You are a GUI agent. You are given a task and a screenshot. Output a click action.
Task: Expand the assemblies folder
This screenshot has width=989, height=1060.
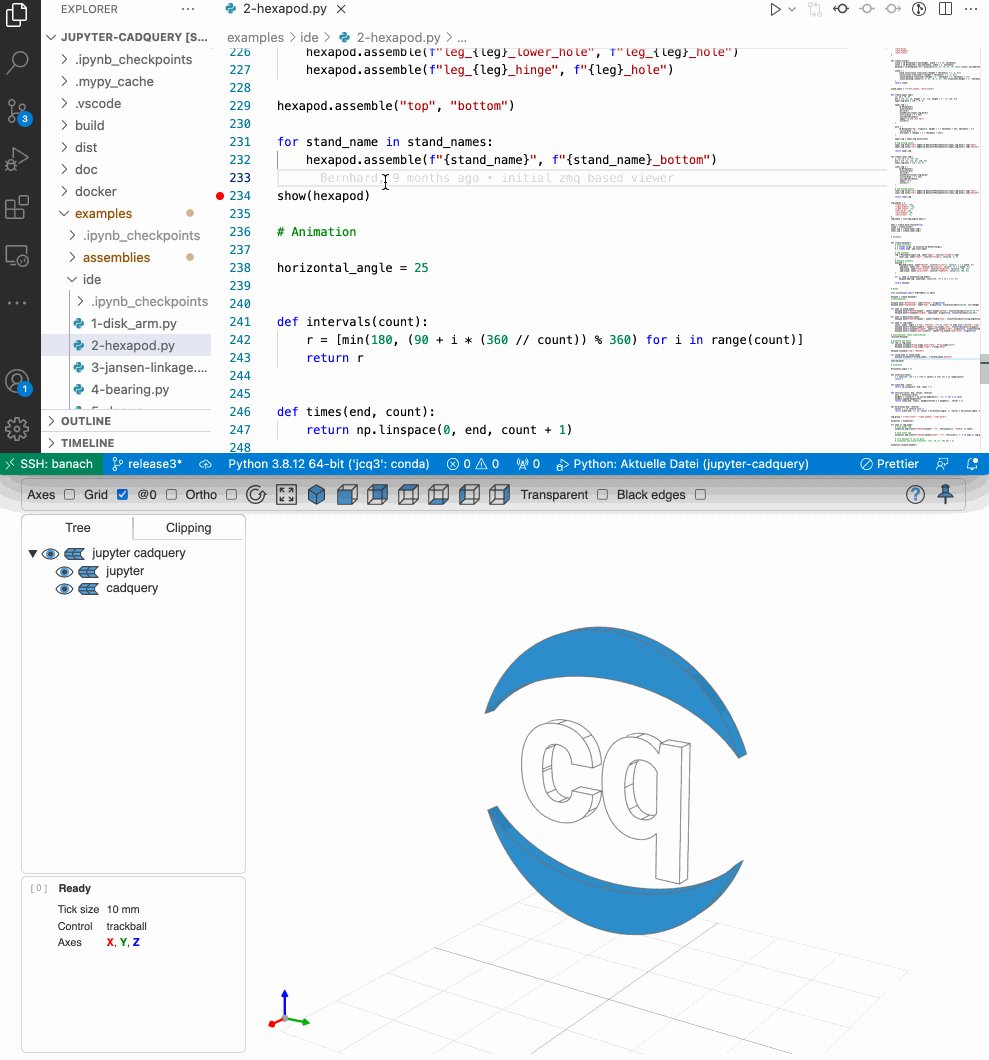[x=72, y=258]
